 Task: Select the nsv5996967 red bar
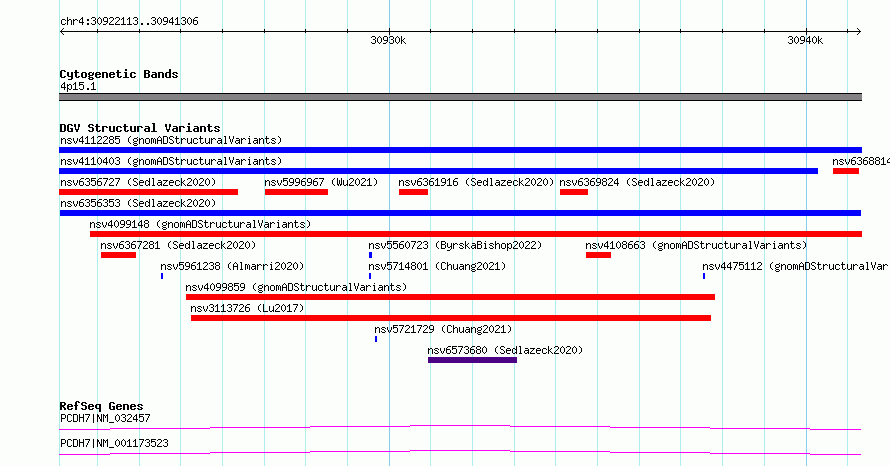(x=296, y=192)
